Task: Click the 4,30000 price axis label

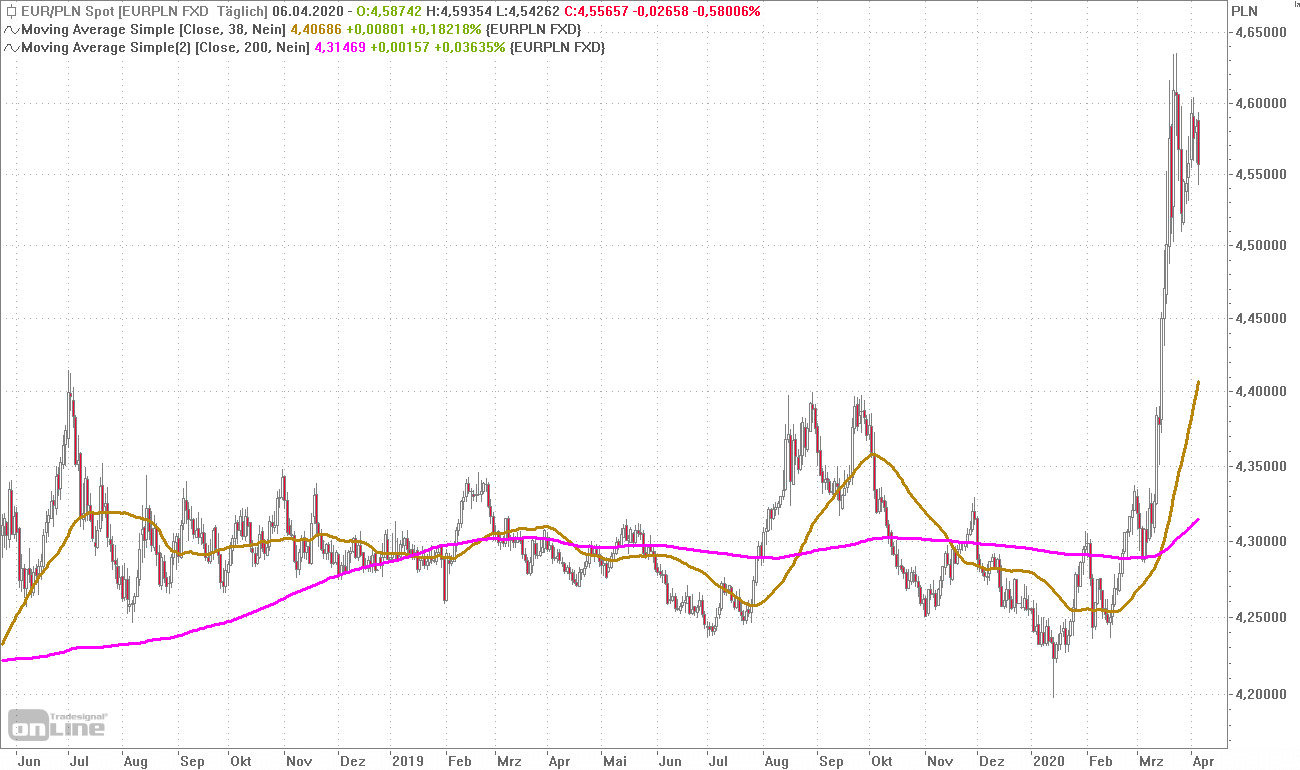Action: tap(1260, 542)
